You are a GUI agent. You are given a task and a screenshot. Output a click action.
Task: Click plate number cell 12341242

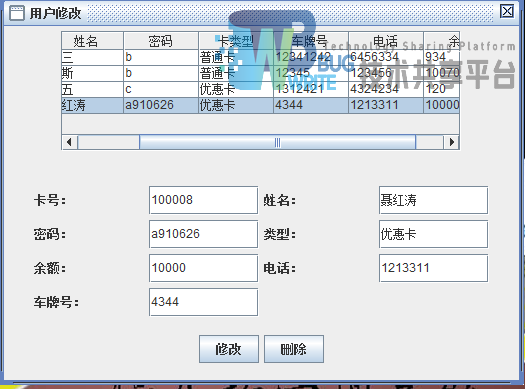pyautogui.click(x=311, y=57)
